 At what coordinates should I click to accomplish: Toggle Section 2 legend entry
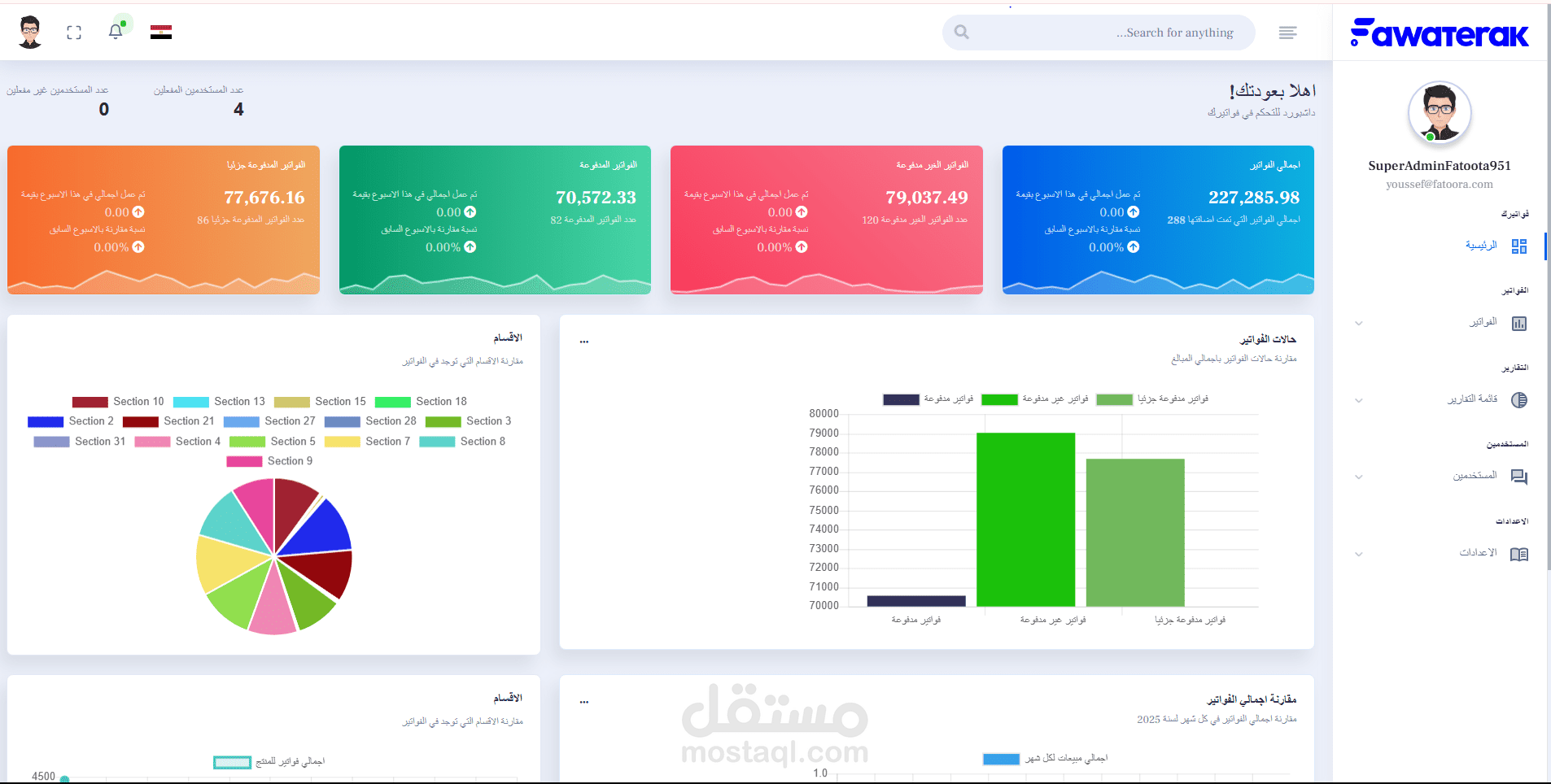coord(71,421)
